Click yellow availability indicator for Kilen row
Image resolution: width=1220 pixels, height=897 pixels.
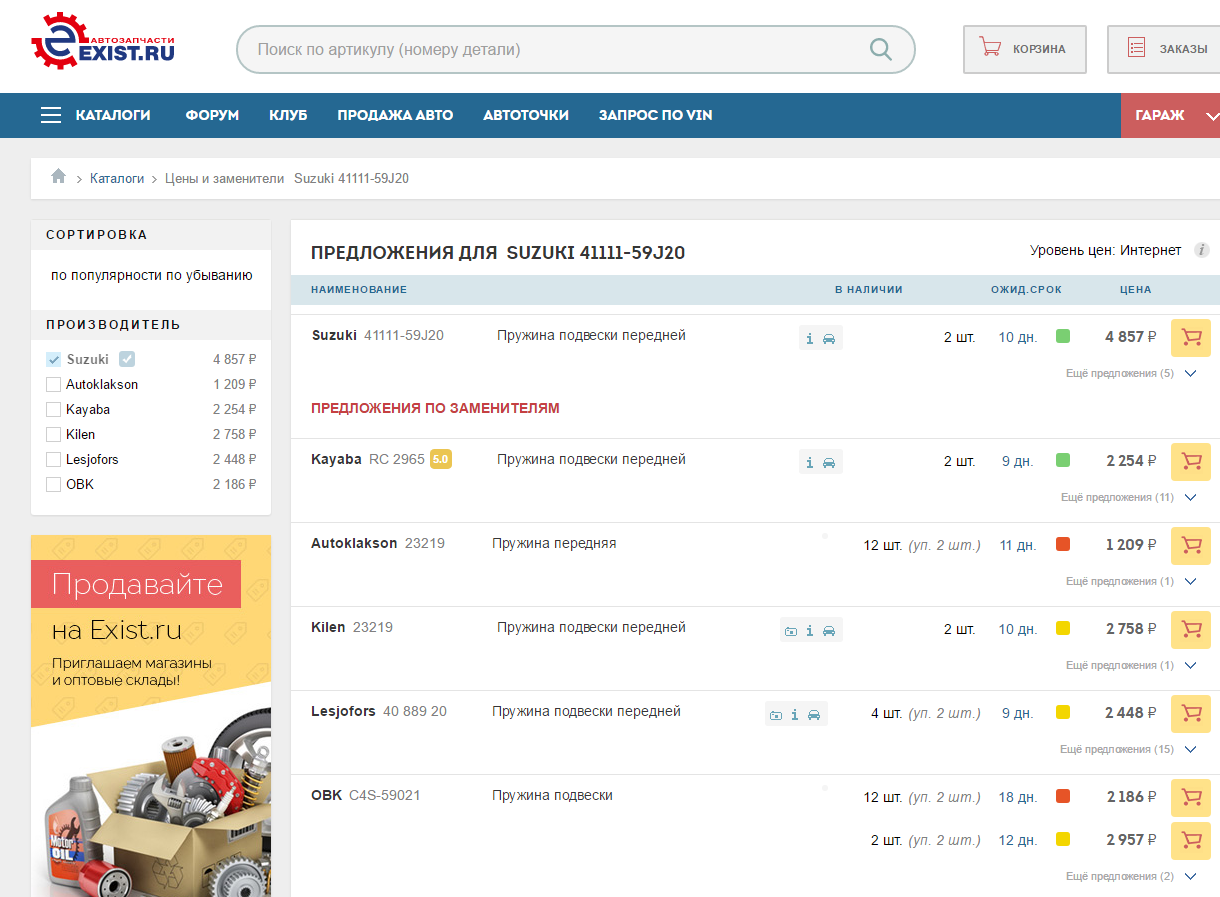coord(1063,628)
